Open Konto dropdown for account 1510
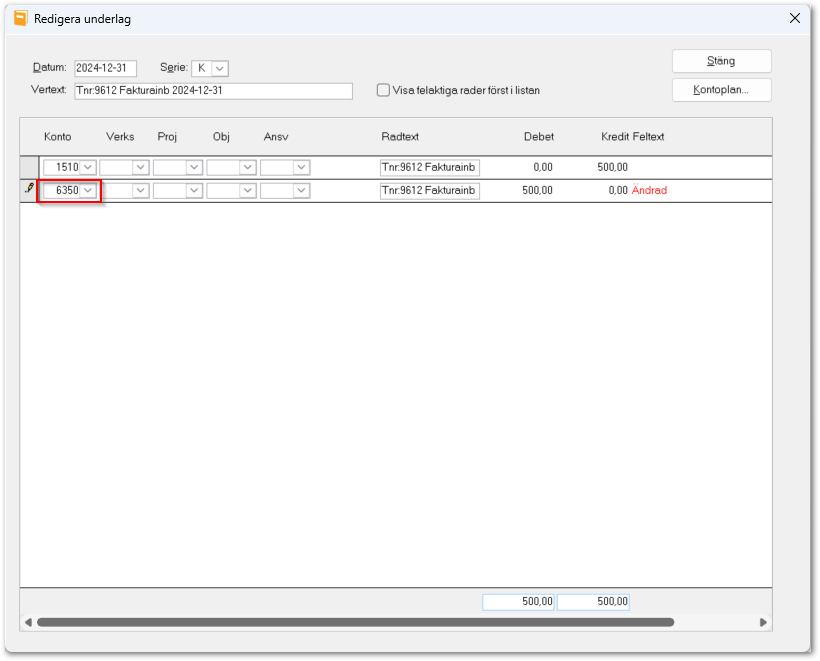Screen dimensions: 820x661 [x=88, y=167]
